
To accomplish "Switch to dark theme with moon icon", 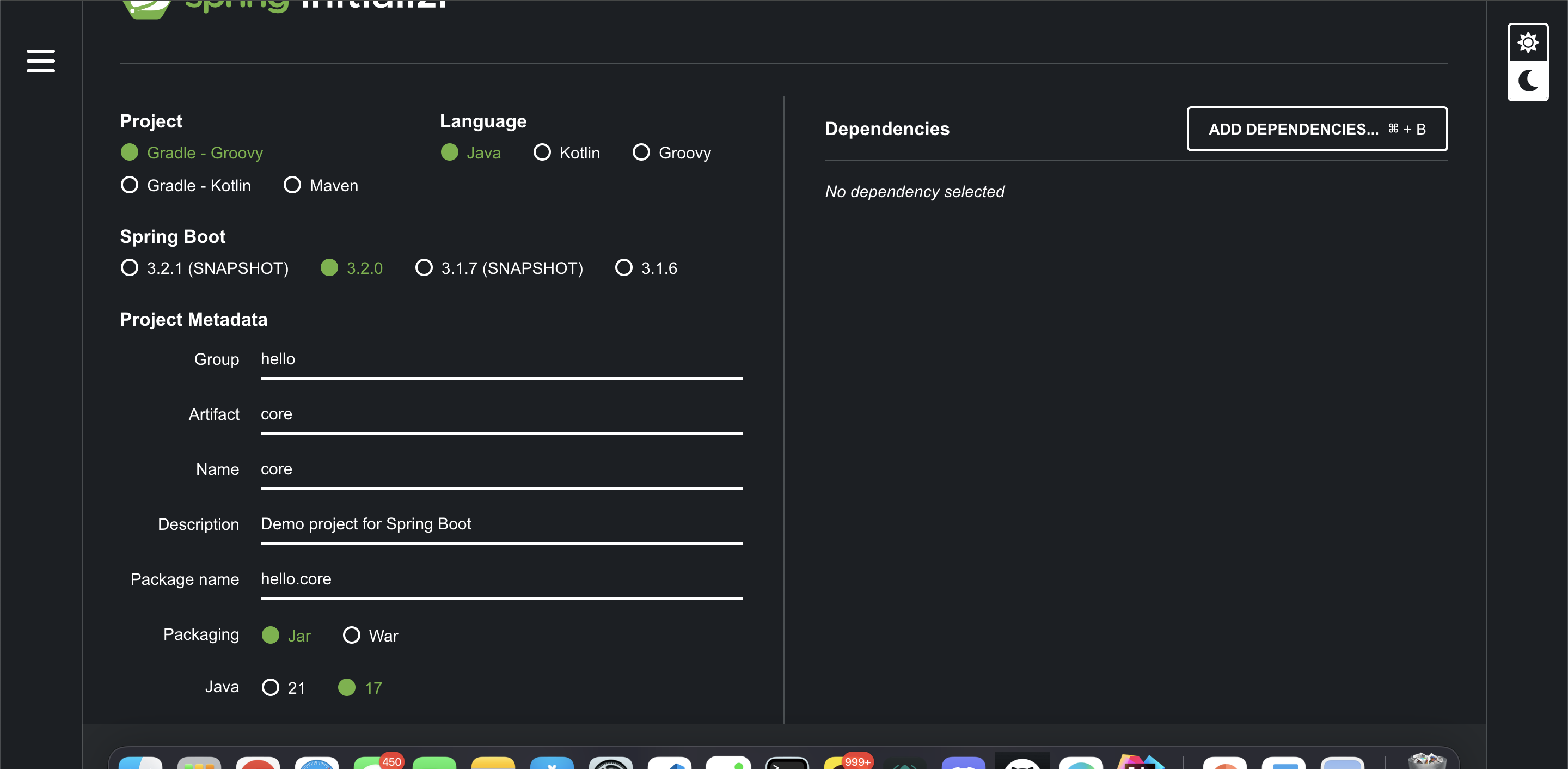I will [x=1527, y=81].
